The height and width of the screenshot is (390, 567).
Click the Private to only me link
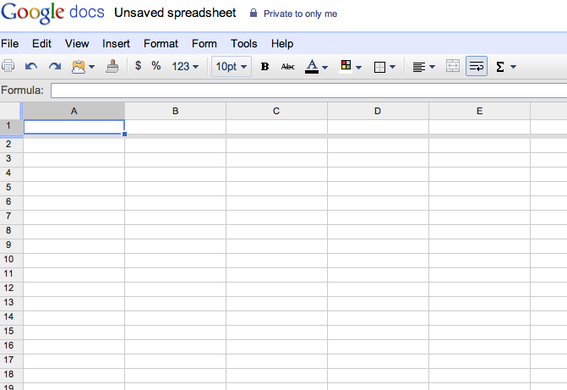click(x=300, y=14)
